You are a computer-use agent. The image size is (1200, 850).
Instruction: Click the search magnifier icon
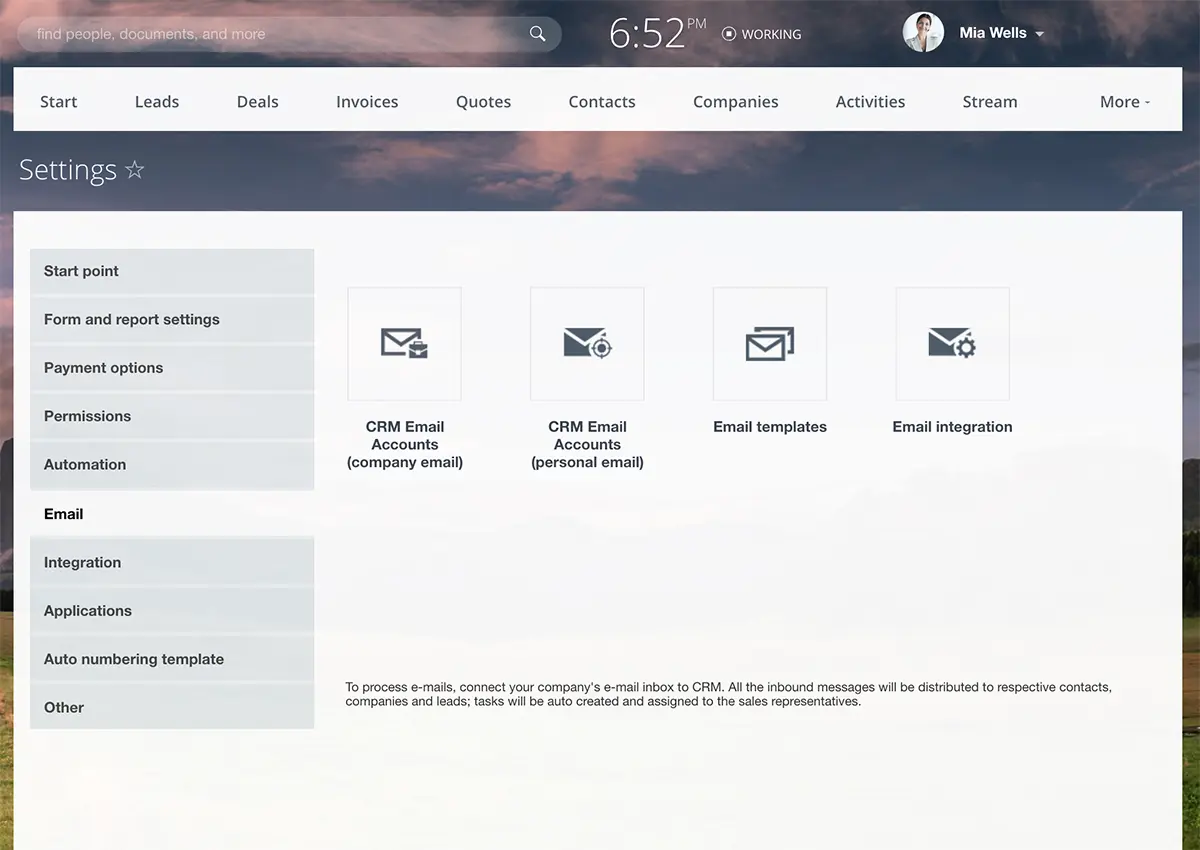pyautogui.click(x=538, y=34)
